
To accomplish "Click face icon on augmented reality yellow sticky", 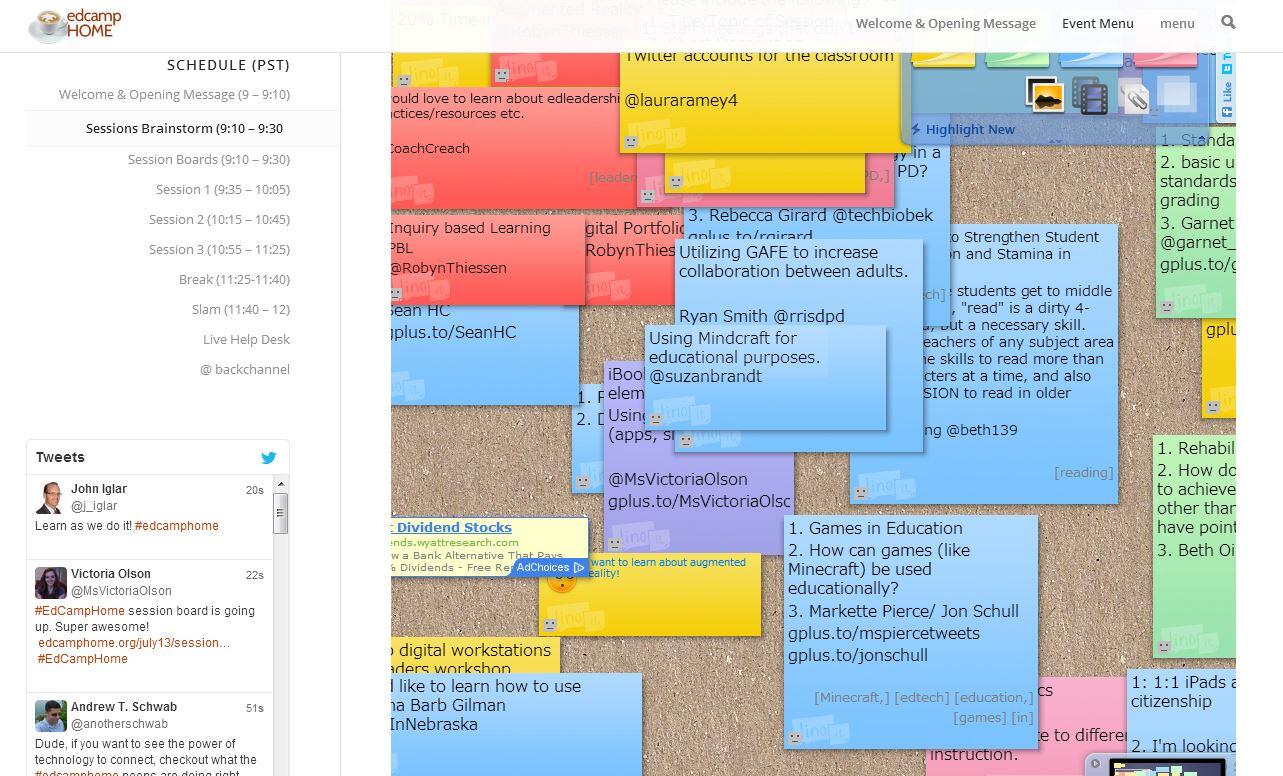I will click(549, 624).
